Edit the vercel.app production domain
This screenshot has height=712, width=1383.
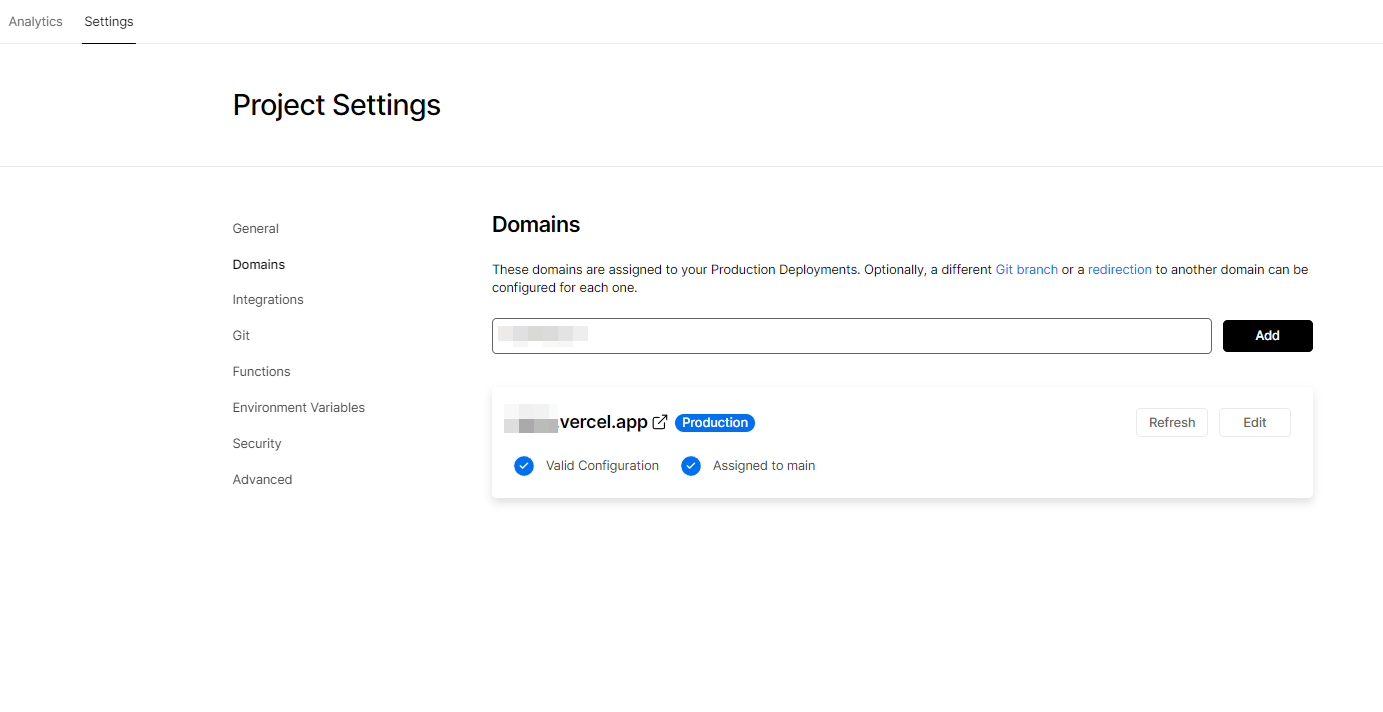1255,423
